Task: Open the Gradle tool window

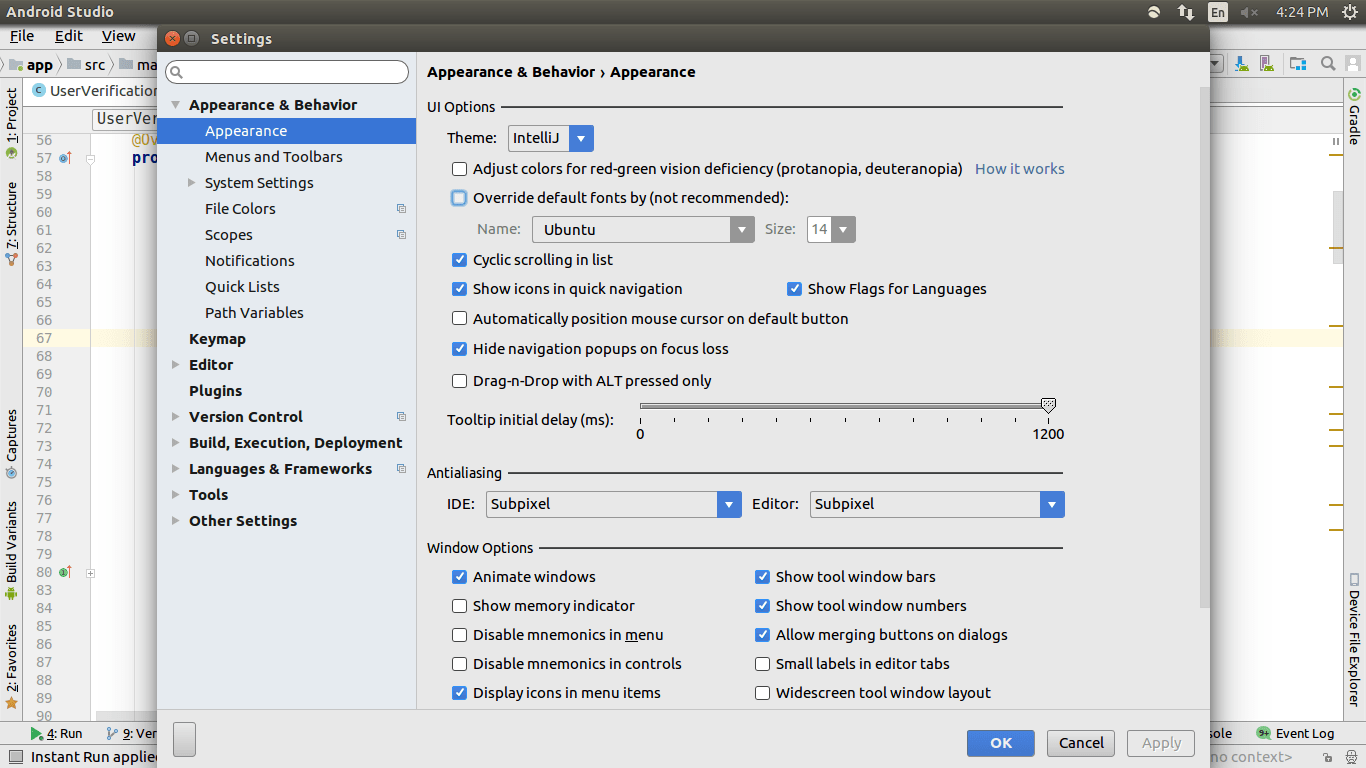Action: coord(1354,116)
